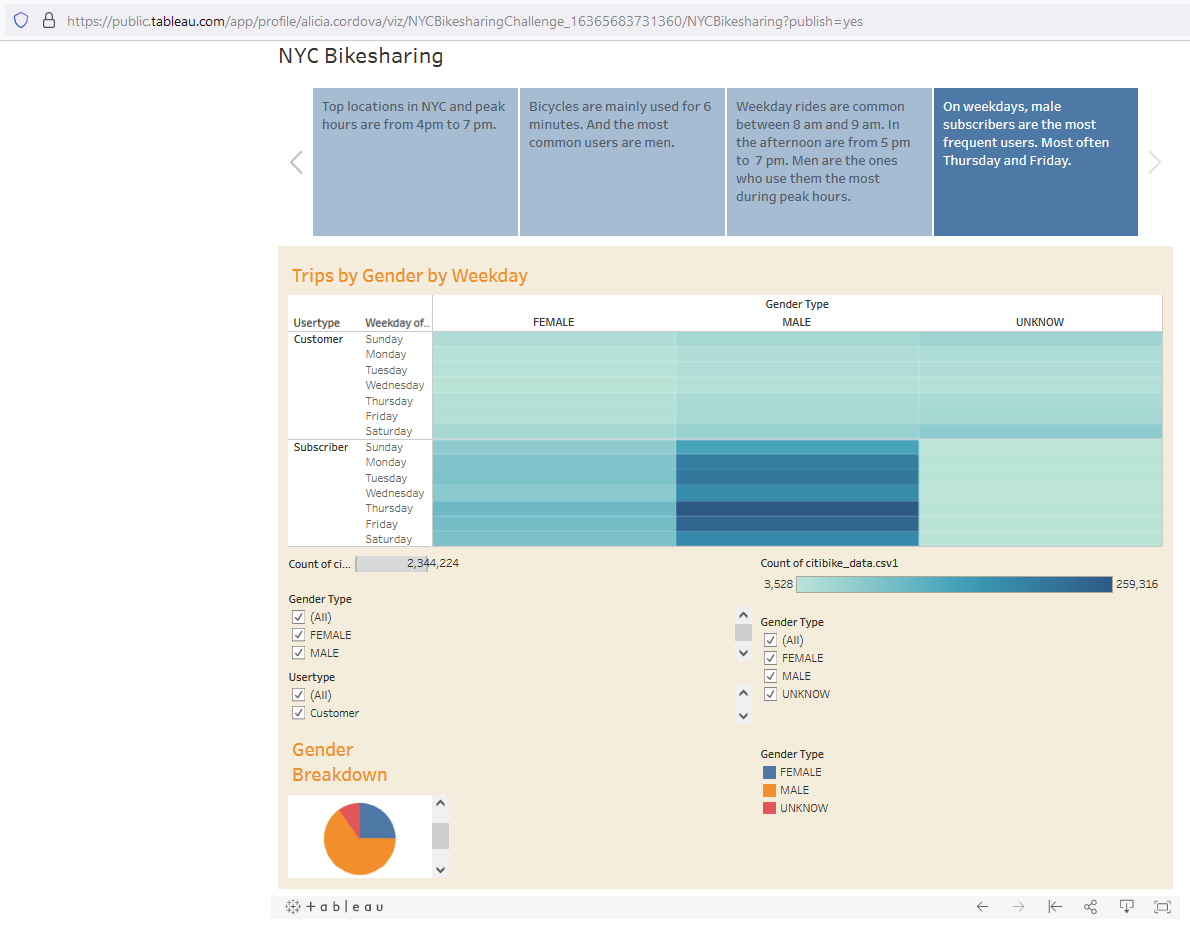The image size is (1190, 934).
Task: Toggle right Gender Type UNKNOW checkbox
Action: coord(770,694)
